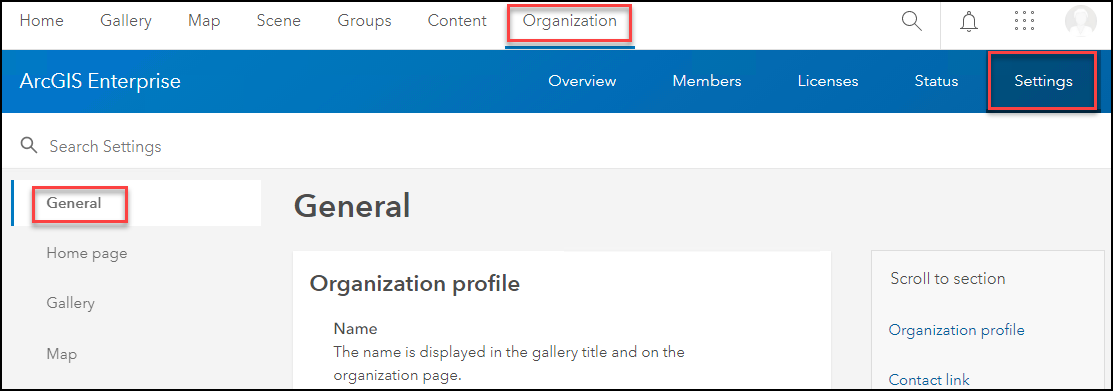Open the Groups tab

click(364, 21)
